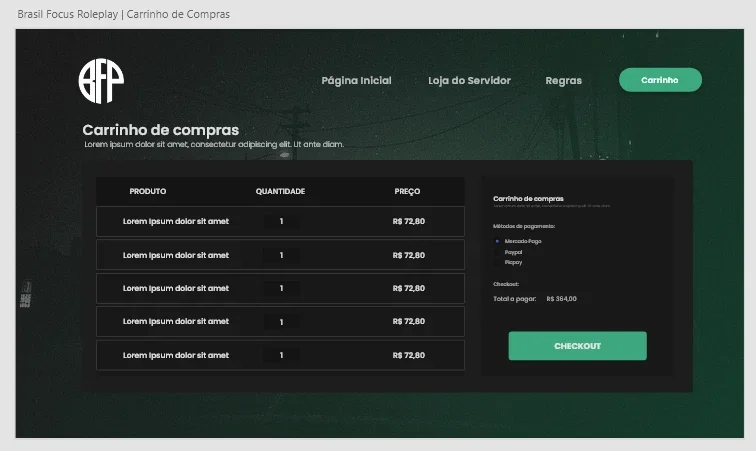Choose Picpay as payment method
Viewport: 756px width, 451px height.
click(498, 262)
